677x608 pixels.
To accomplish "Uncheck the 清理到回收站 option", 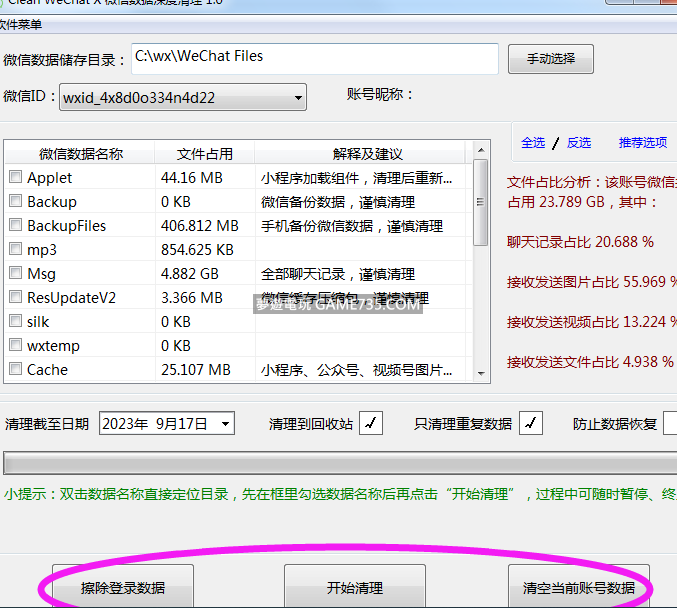I will [x=370, y=424].
